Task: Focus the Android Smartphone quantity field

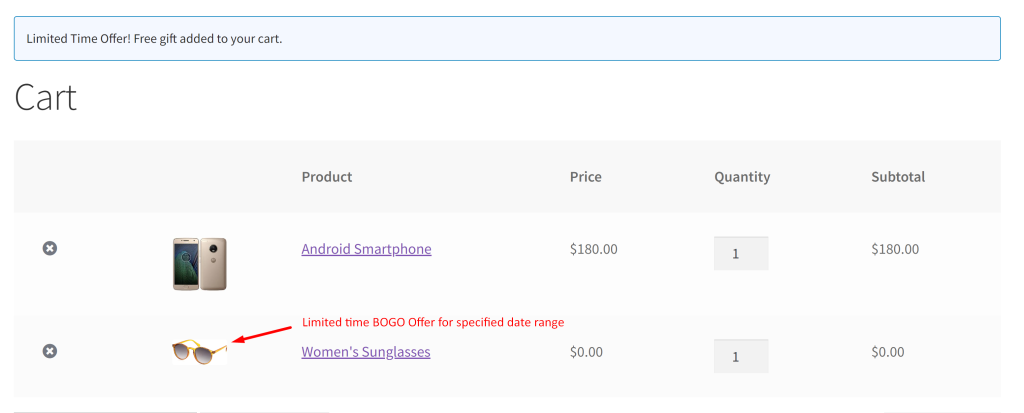Action: pos(741,254)
